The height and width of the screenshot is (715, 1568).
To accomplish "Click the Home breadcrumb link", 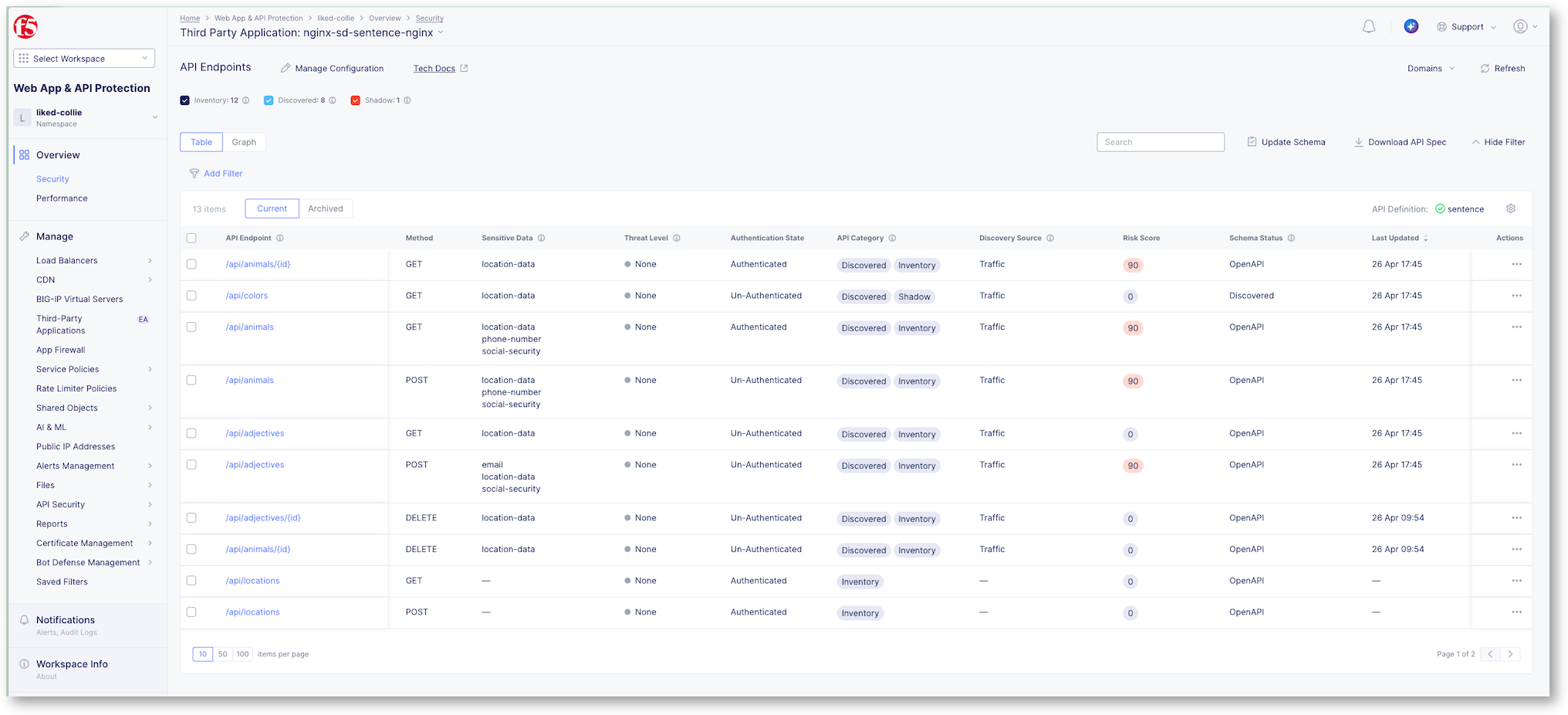I will pyautogui.click(x=190, y=18).
